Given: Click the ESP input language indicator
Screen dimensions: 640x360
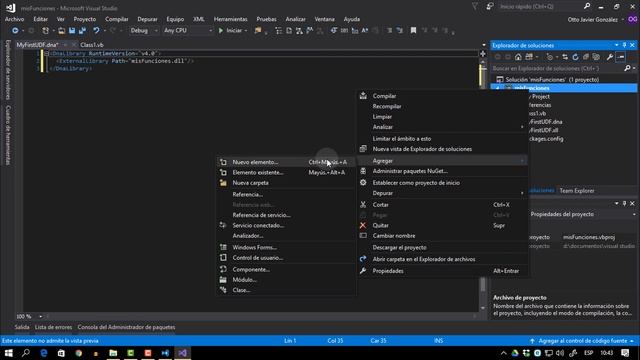Looking at the screenshot, I should click(588, 353).
